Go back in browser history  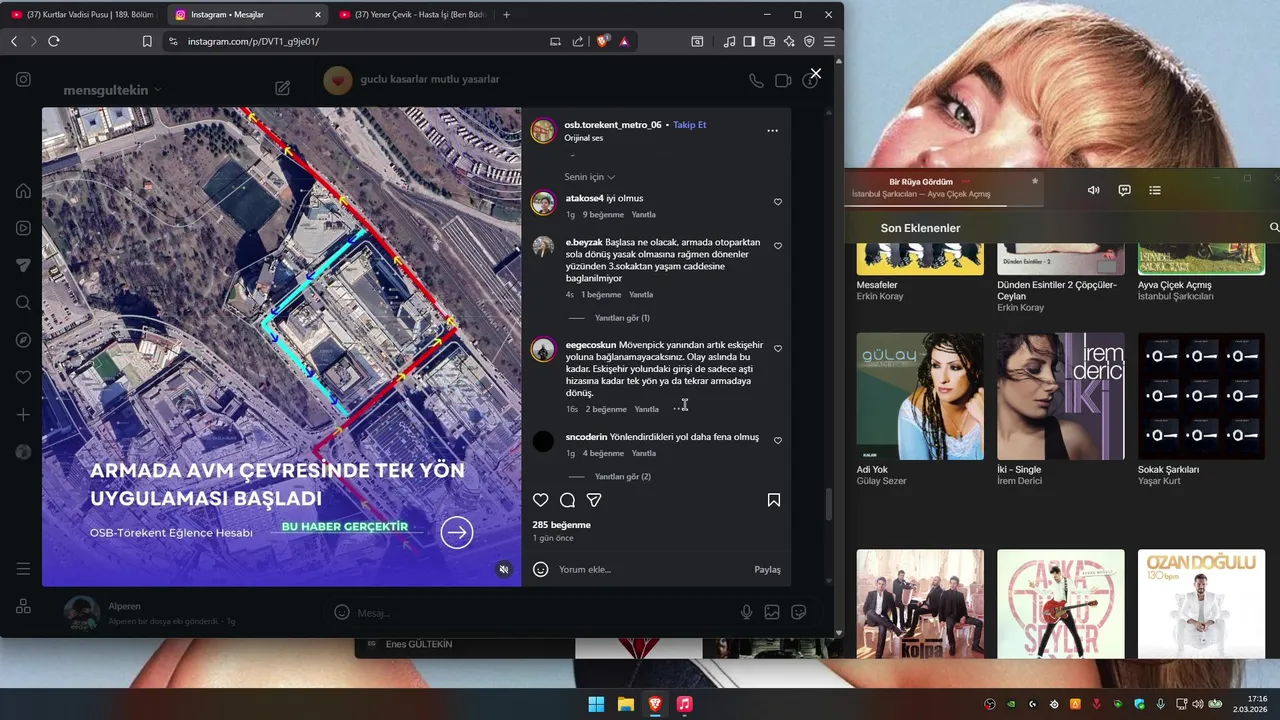click(x=14, y=41)
